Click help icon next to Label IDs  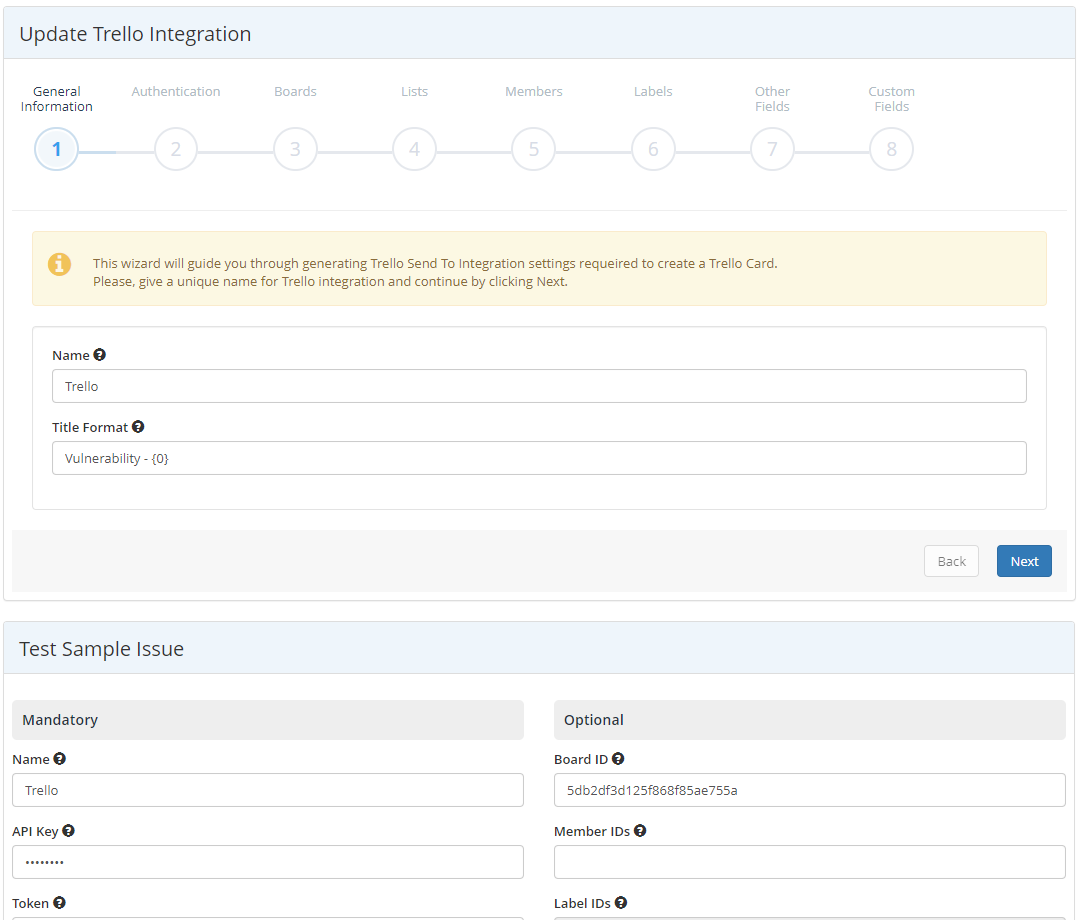pos(621,903)
